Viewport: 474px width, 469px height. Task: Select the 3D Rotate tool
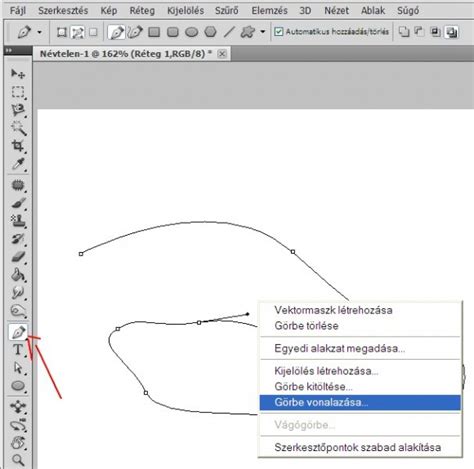pos(18,407)
